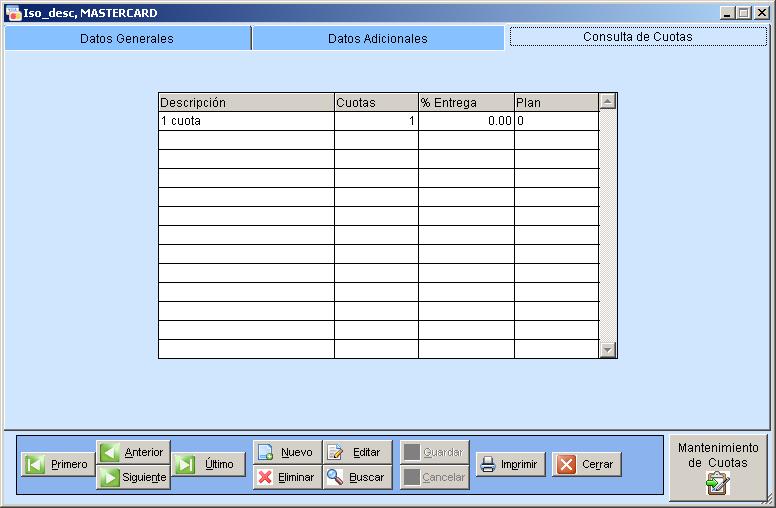776x508 pixels.
Task: Create a new record with Nuevo
Action: 287,452
